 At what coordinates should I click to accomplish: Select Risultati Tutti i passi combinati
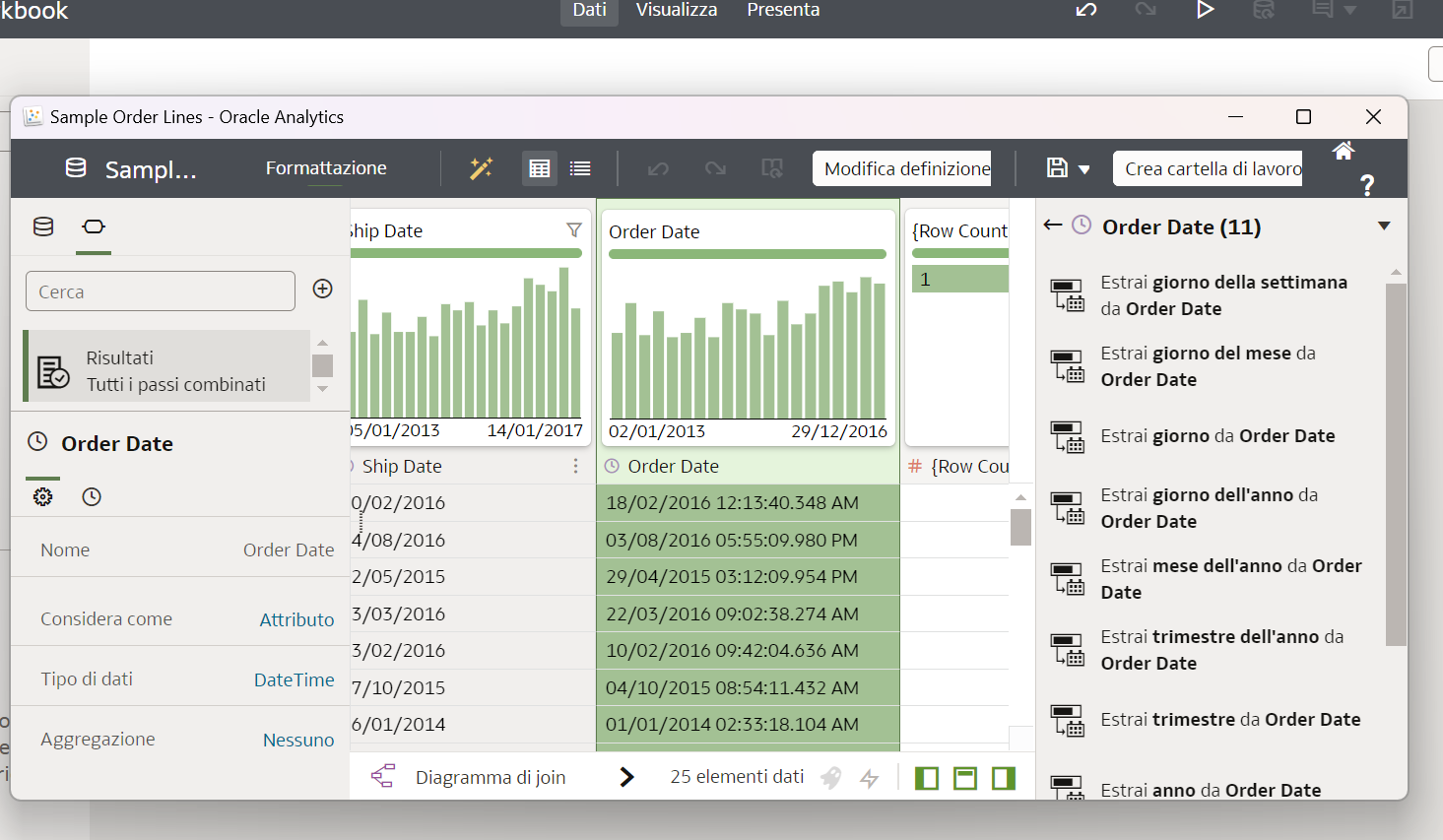click(x=166, y=366)
